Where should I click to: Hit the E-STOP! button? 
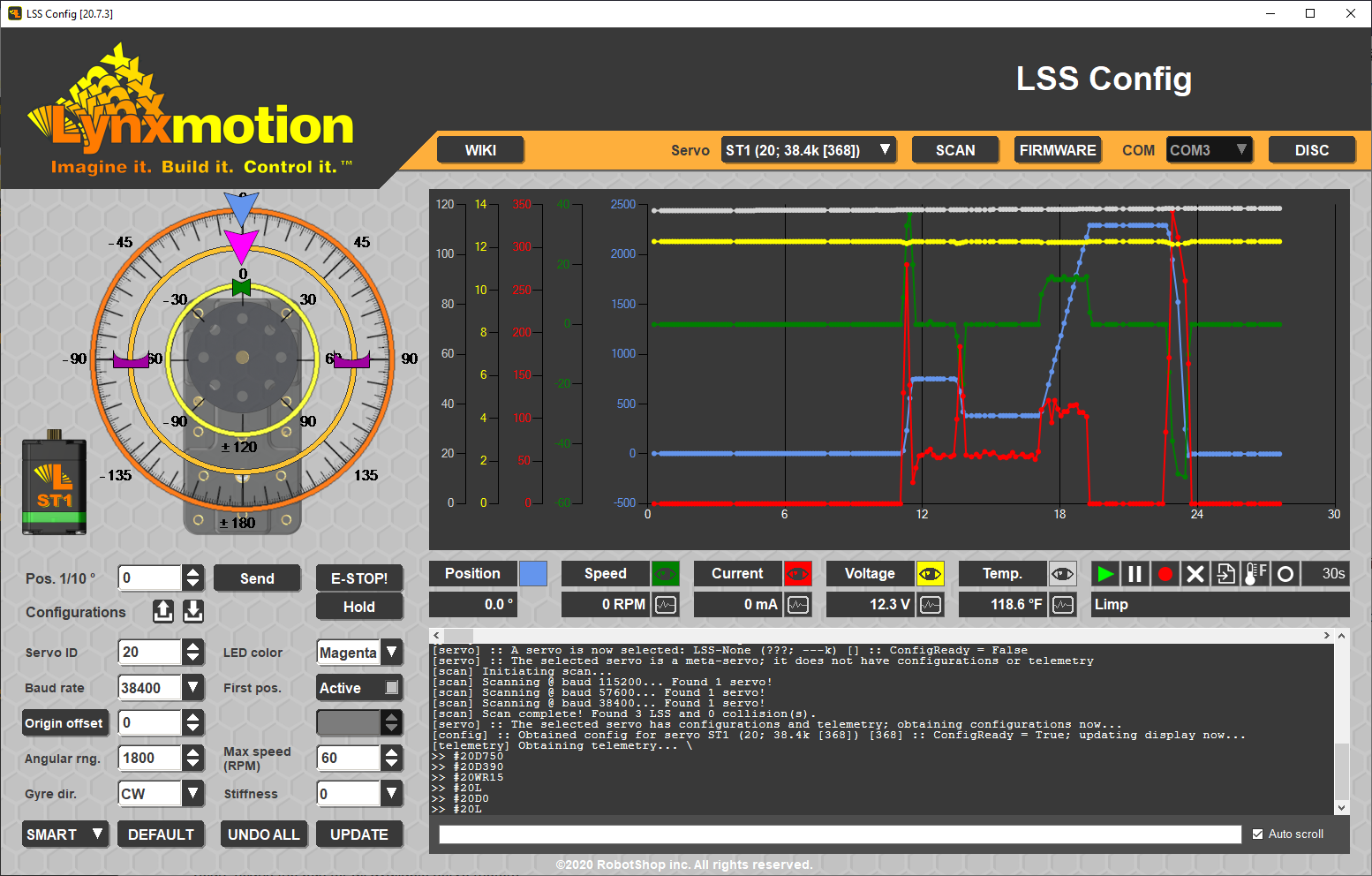359,578
